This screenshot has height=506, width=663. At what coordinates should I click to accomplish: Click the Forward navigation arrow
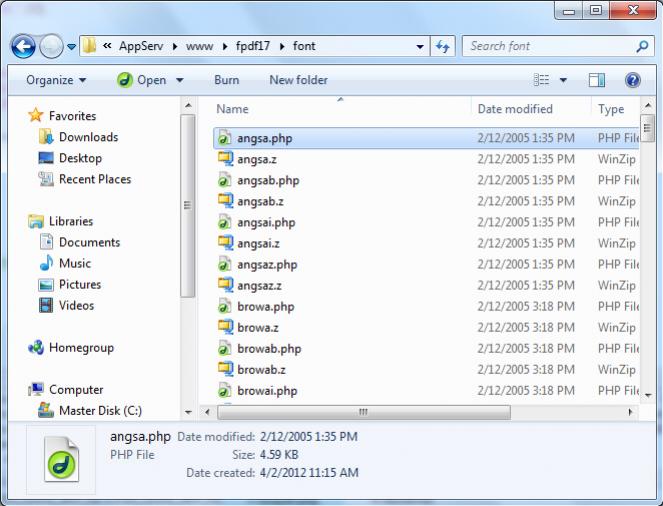(51, 46)
